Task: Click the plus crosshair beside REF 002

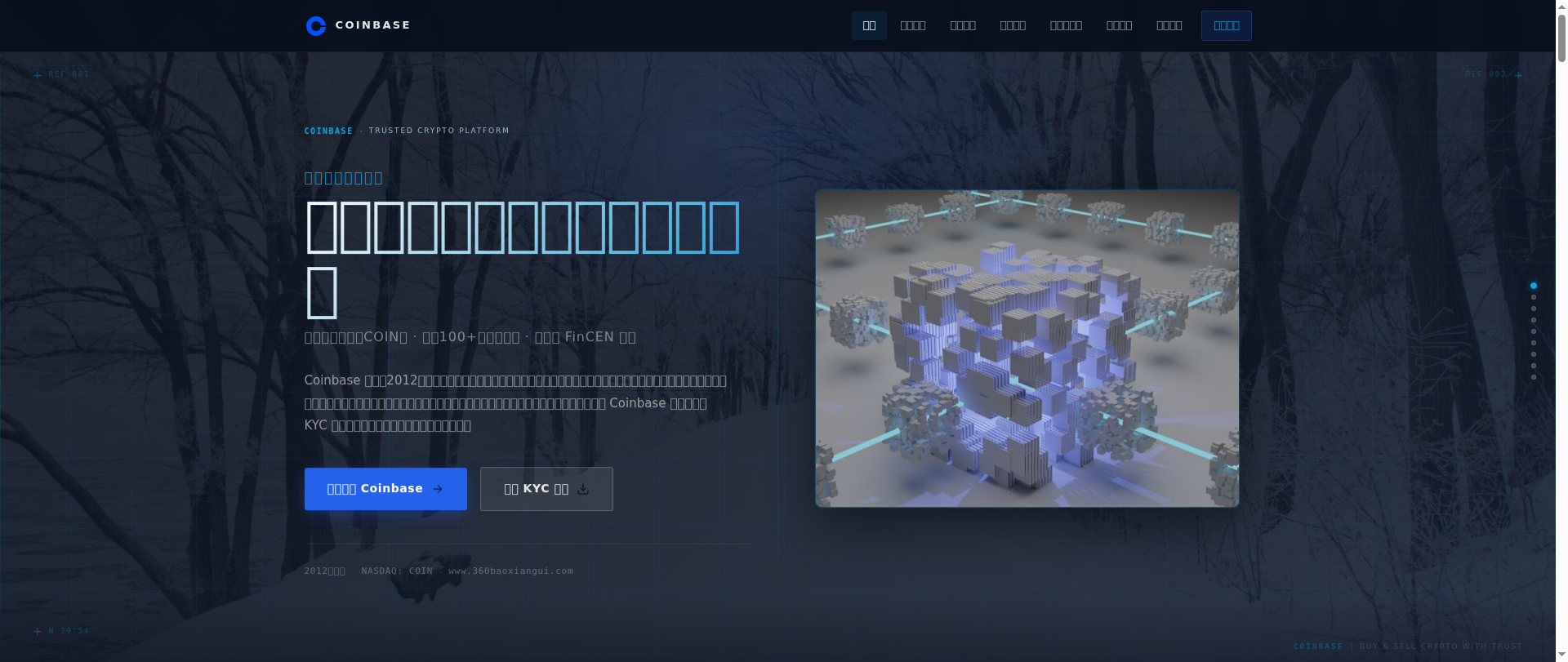Action: (x=1518, y=75)
